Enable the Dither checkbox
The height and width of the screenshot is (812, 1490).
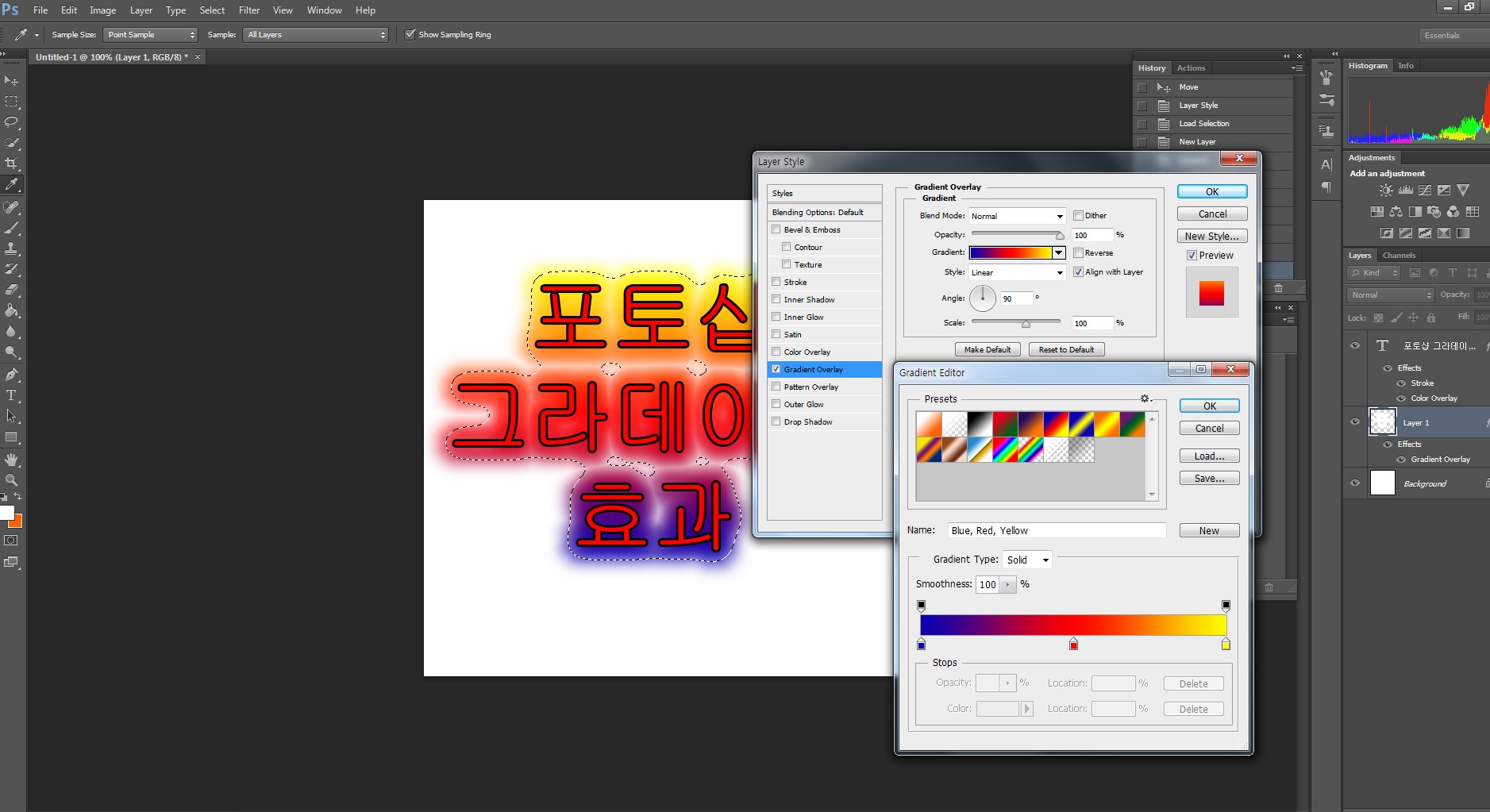(1079, 215)
